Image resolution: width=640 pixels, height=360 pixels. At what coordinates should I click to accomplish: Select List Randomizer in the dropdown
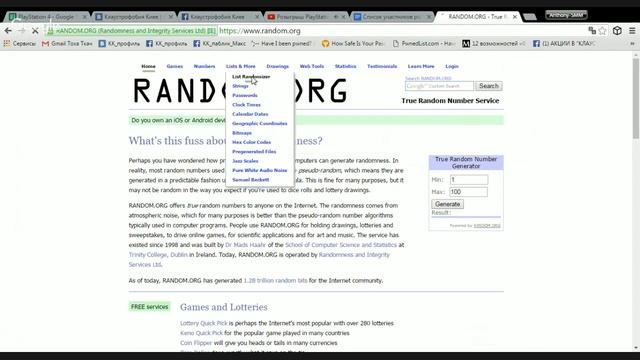coord(251,76)
